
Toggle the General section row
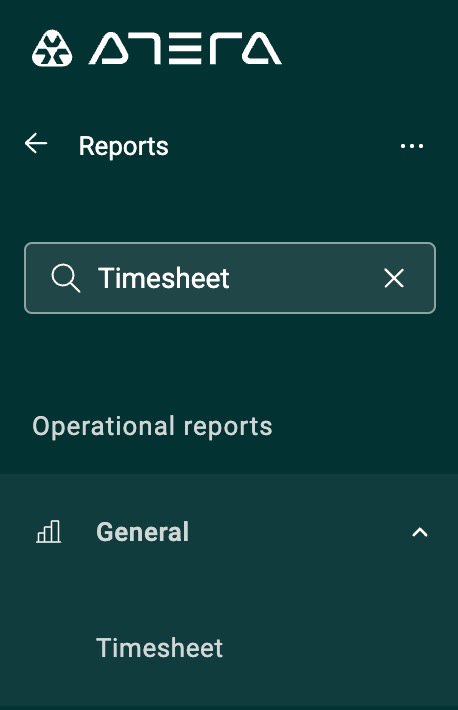point(229,532)
